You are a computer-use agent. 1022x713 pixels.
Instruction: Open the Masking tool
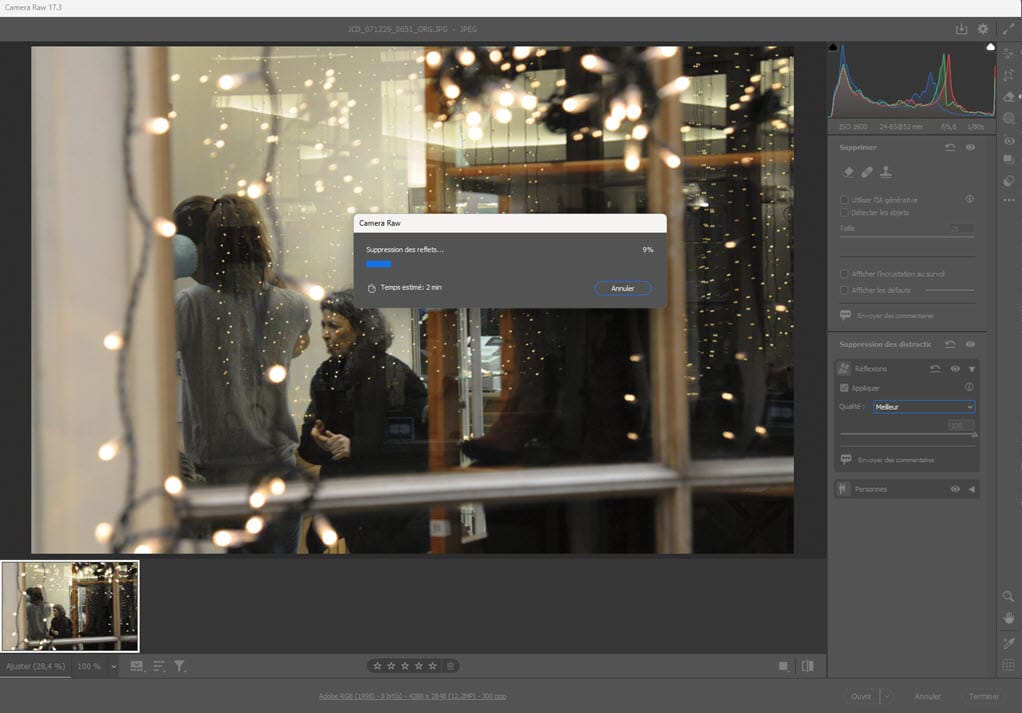tap(1008, 118)
